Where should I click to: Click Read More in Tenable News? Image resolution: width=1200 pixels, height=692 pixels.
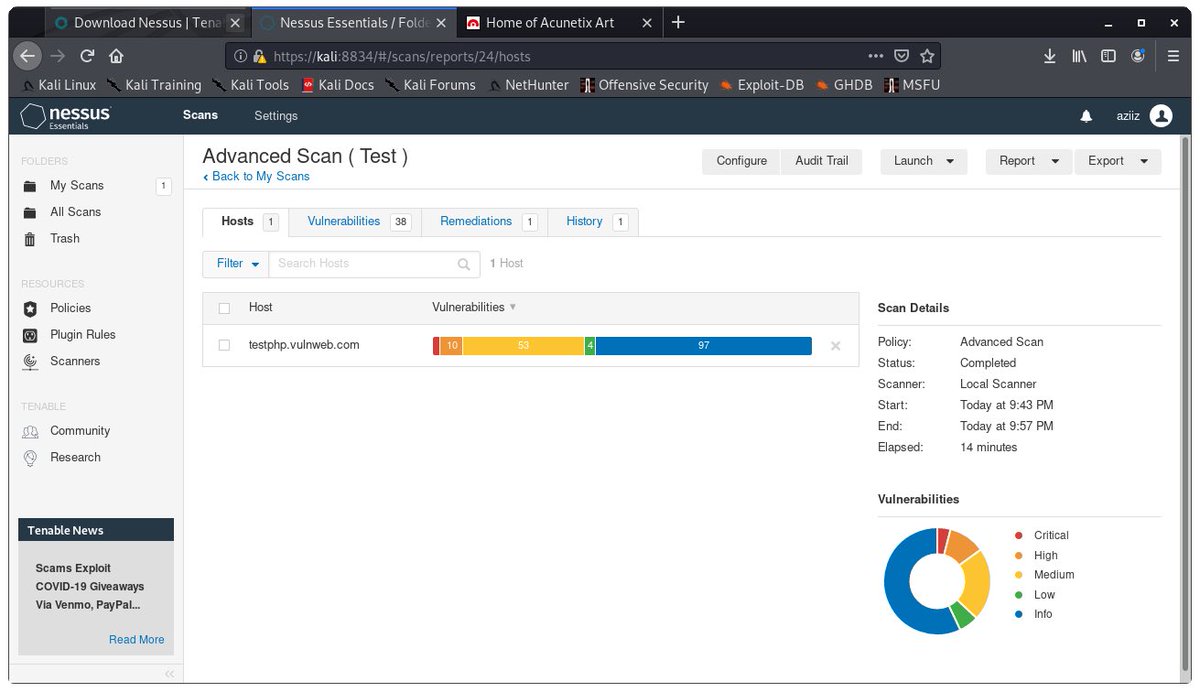coord(137,640)
